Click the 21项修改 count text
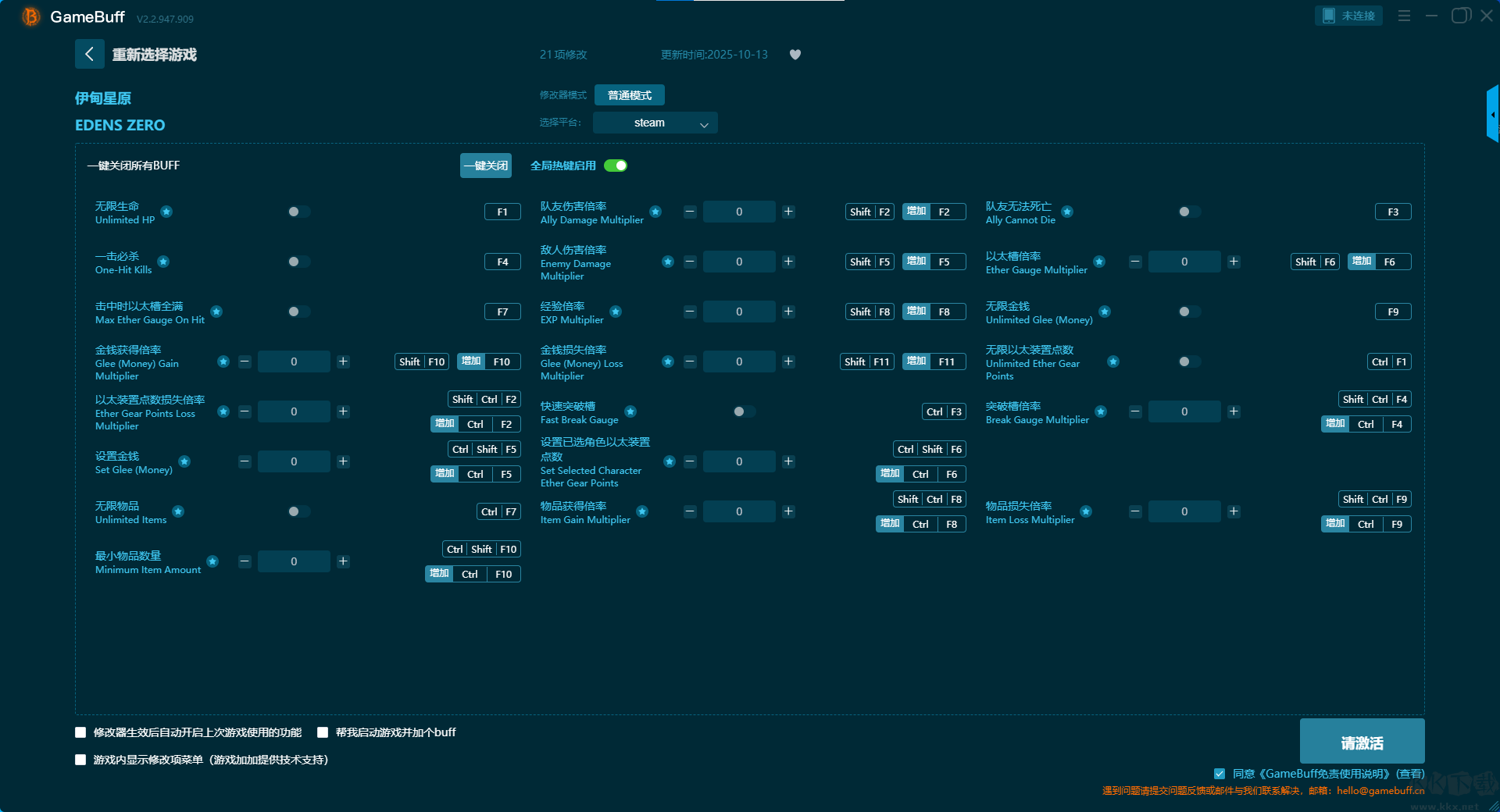Image resolution: width=1500 pixels, height=812 pixels. [563, 55]
